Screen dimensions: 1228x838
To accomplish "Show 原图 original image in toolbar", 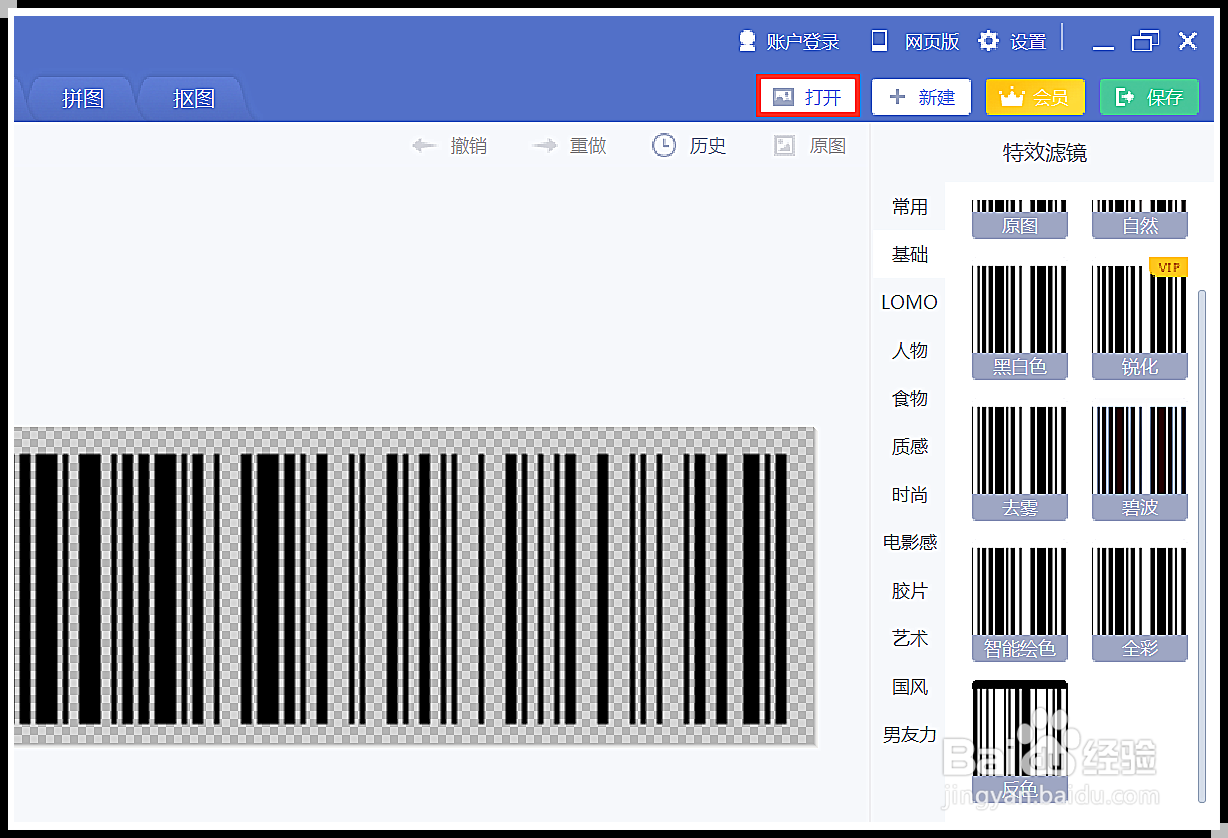I will tap(811, 146).
